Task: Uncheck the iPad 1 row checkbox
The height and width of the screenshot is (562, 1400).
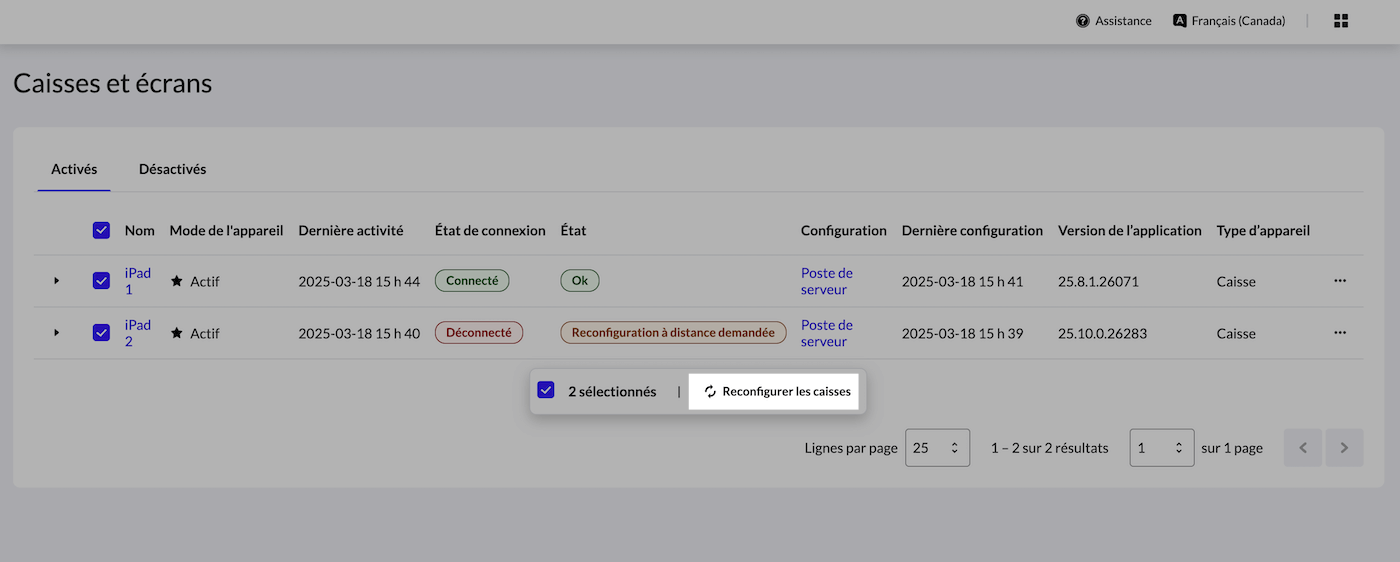Action: point(101,281)
